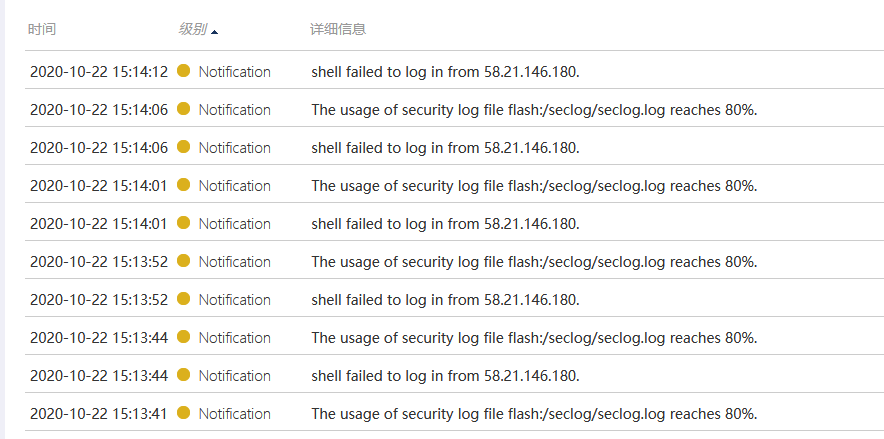This screenshot has width=884, height=439.
Task: Click yellow dot of 15:14:01 shell login failure row
Action: tap(183, 223)
